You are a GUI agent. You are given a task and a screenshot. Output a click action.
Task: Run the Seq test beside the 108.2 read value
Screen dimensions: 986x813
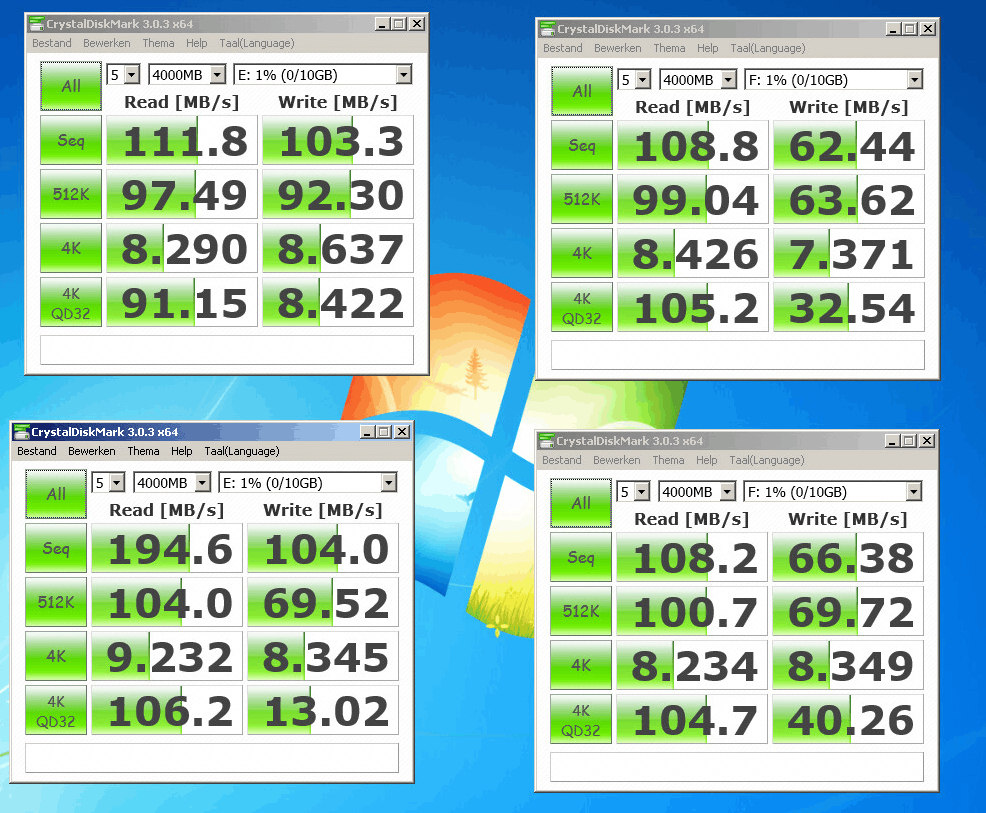point(580,557)
